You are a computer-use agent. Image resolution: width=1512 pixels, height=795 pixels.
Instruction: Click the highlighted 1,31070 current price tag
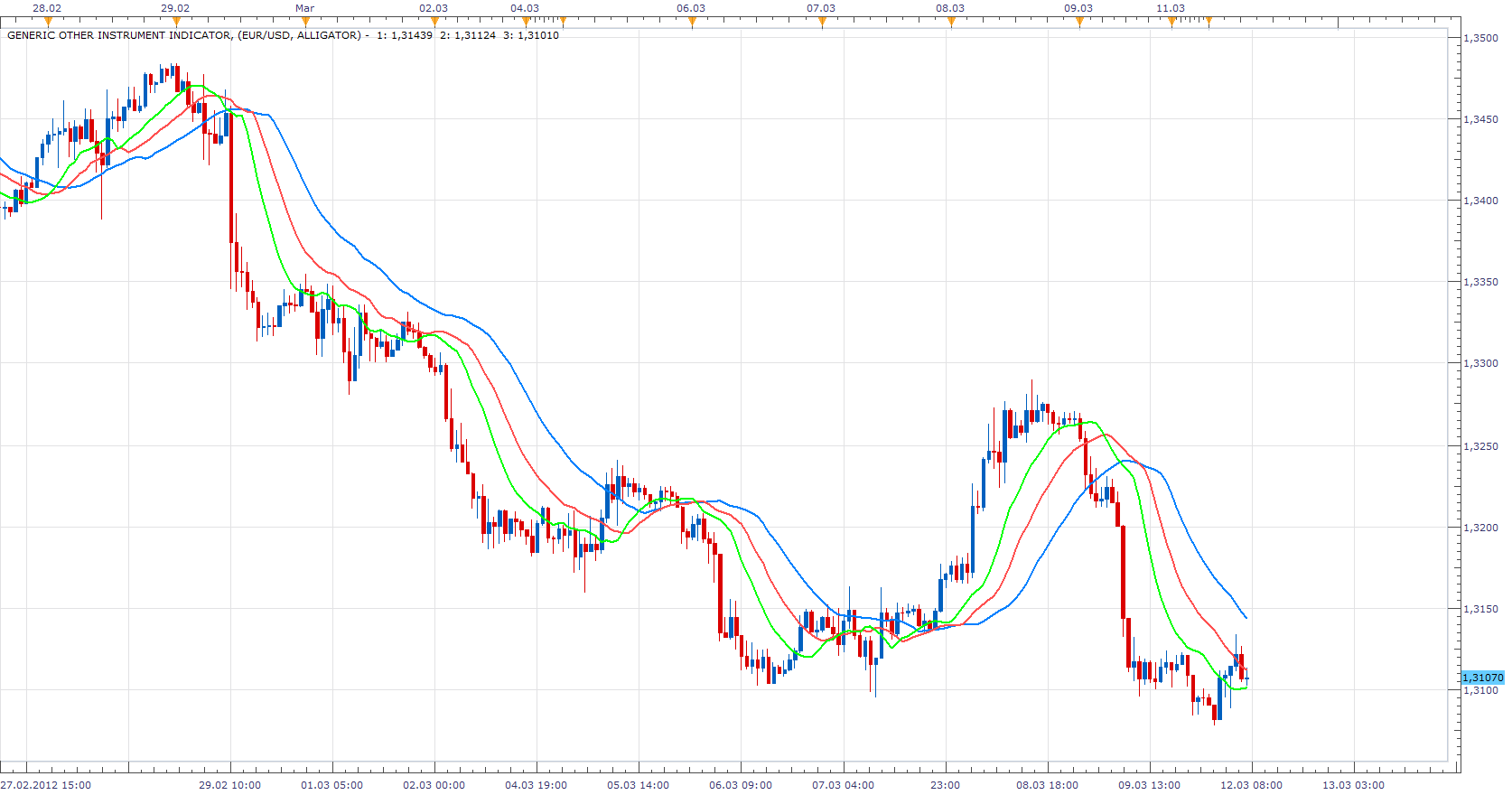(1482, 678)
